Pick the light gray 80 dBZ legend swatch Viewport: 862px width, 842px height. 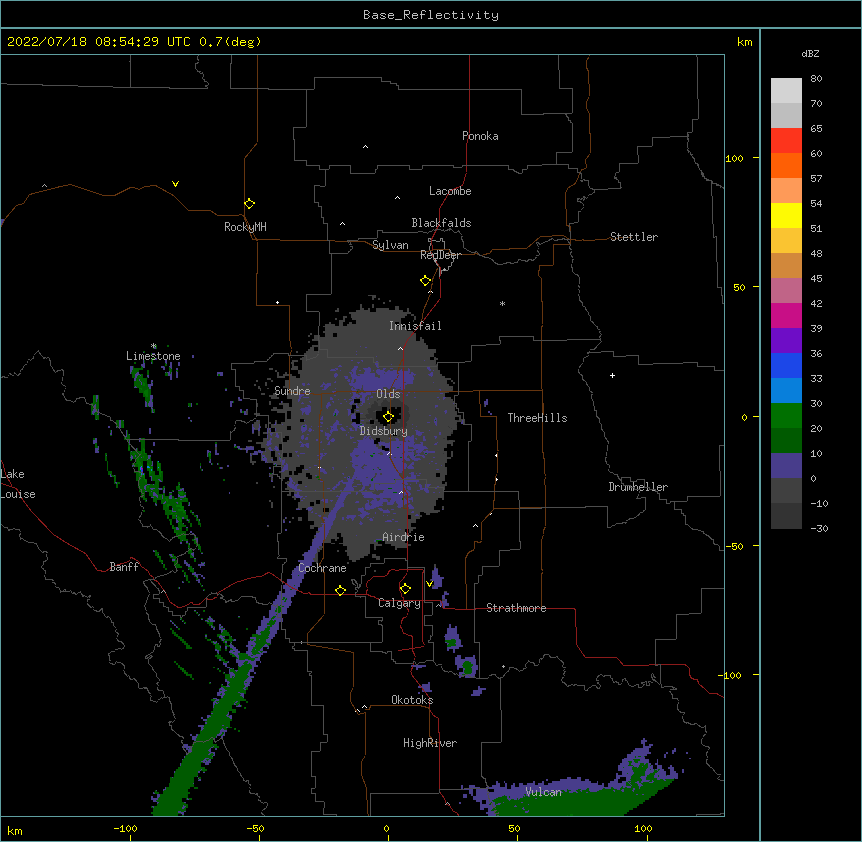(x=786, y=91)
